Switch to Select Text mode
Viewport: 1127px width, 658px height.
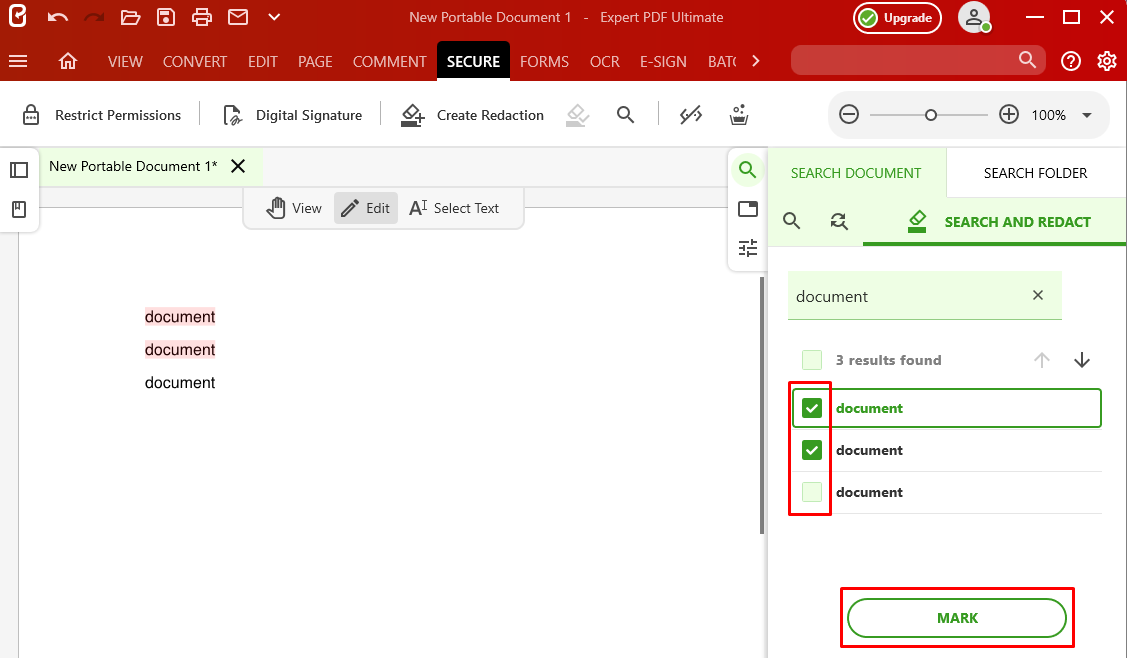[x=454, y=208]
